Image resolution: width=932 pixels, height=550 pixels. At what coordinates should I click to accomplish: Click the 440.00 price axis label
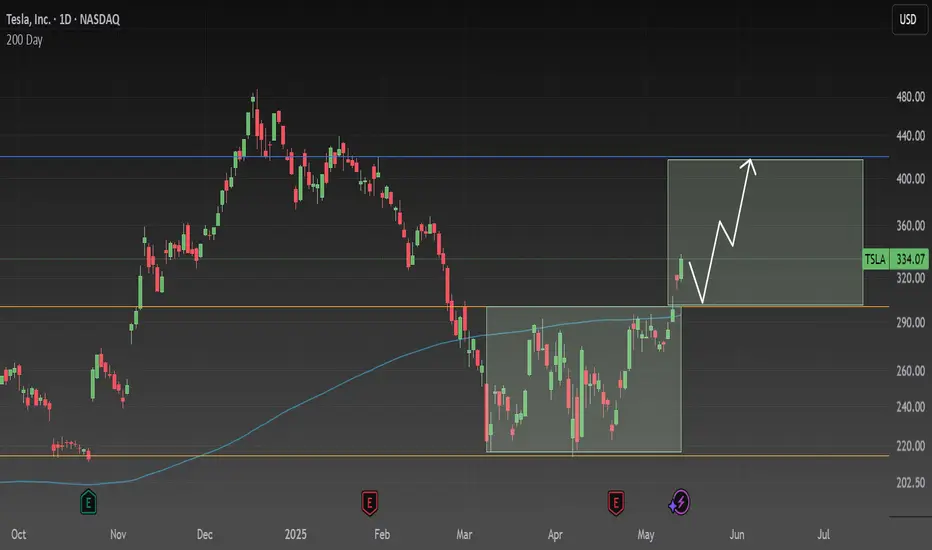[x=910, y=136]
